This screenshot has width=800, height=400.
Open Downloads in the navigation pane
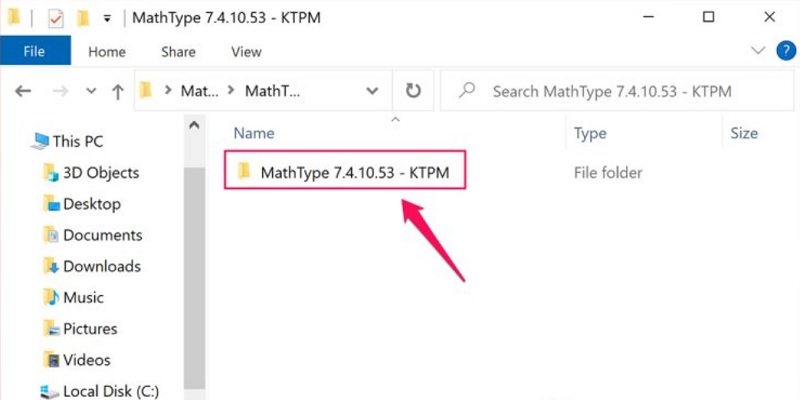point(92,266)
